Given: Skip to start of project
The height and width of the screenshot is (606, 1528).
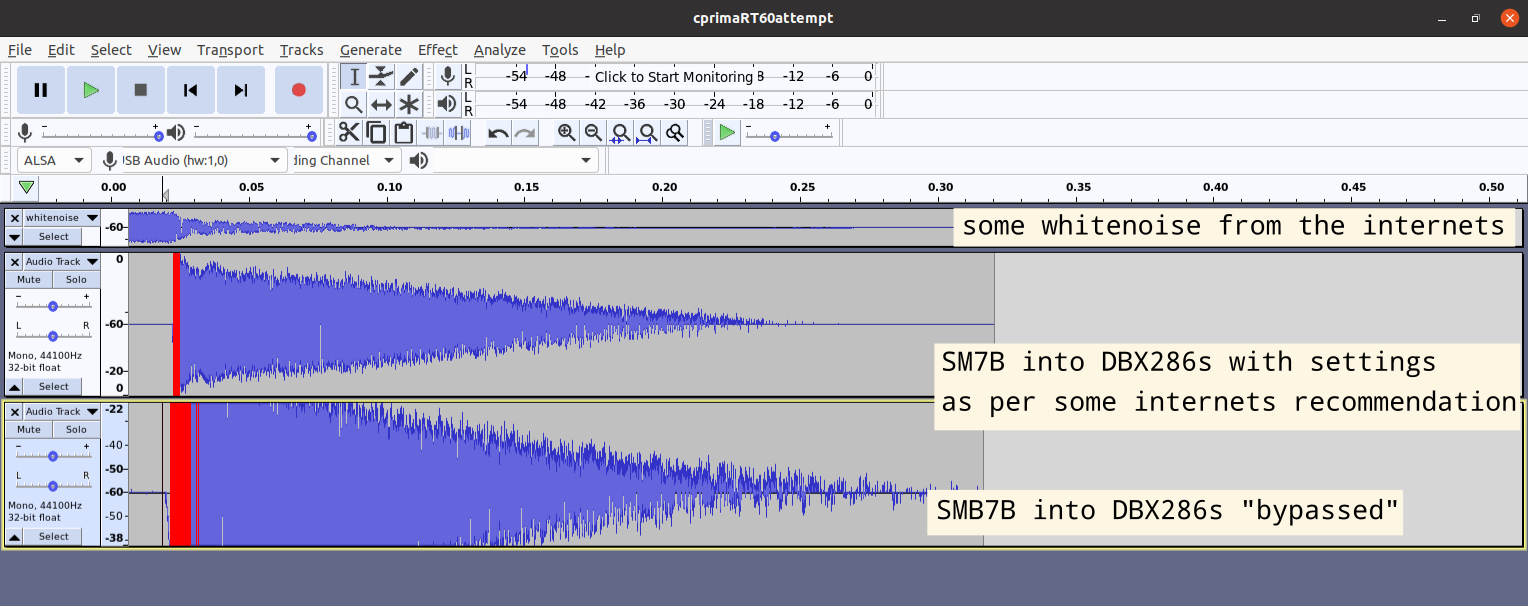Looking at the screenshot, I should (x=191, y=90).
